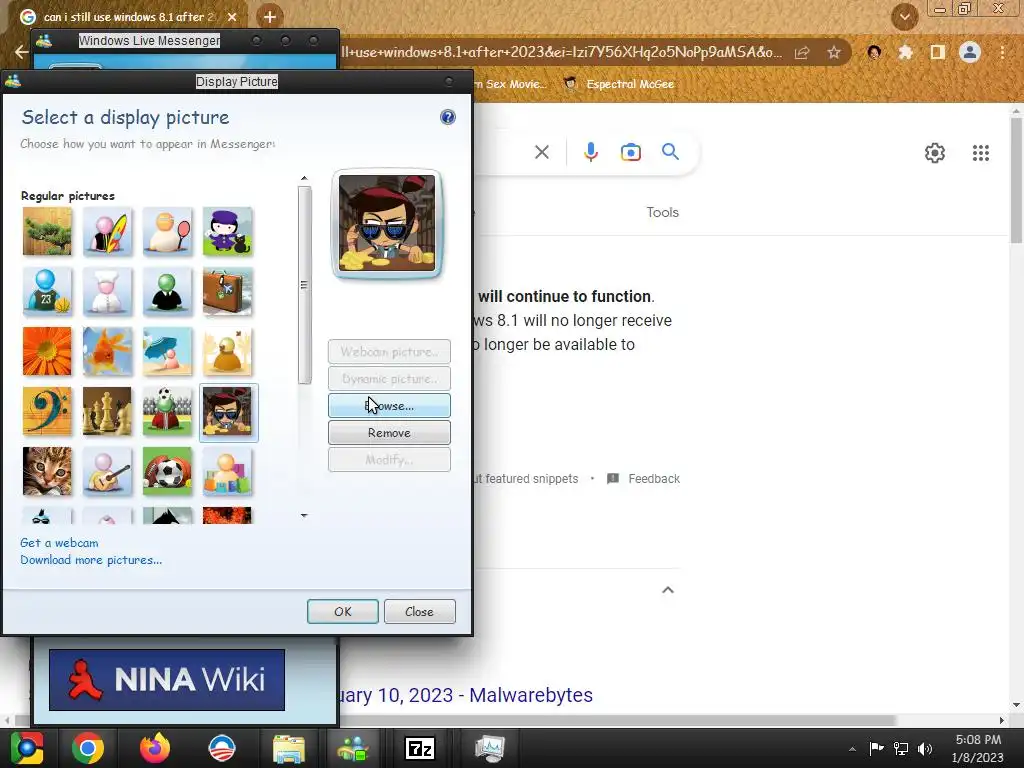
Task: Bookmark this page with star icon
Action: (834, 52)
